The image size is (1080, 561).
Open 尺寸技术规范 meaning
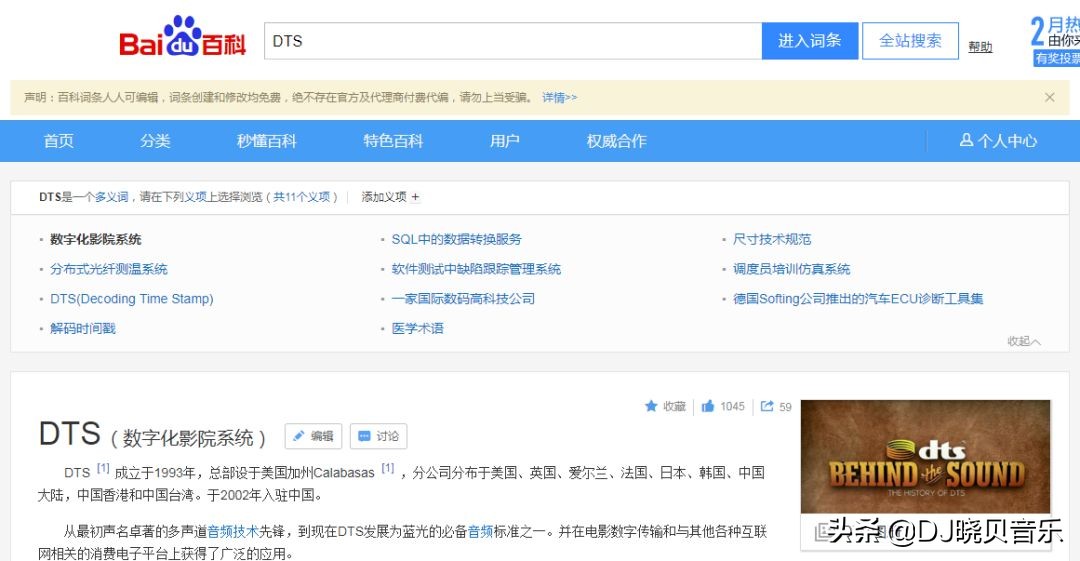[772, 239]
